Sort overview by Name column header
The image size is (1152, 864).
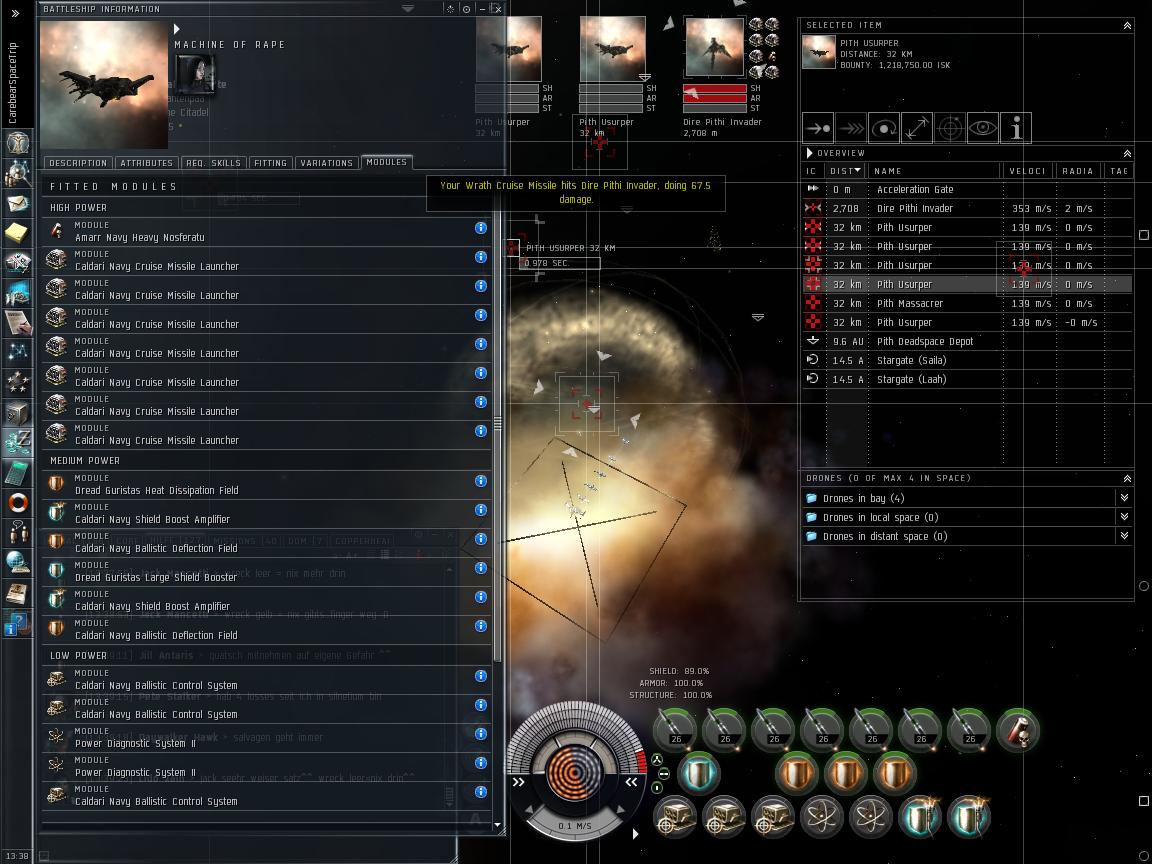pyautogui.click(x=933, y=171)
